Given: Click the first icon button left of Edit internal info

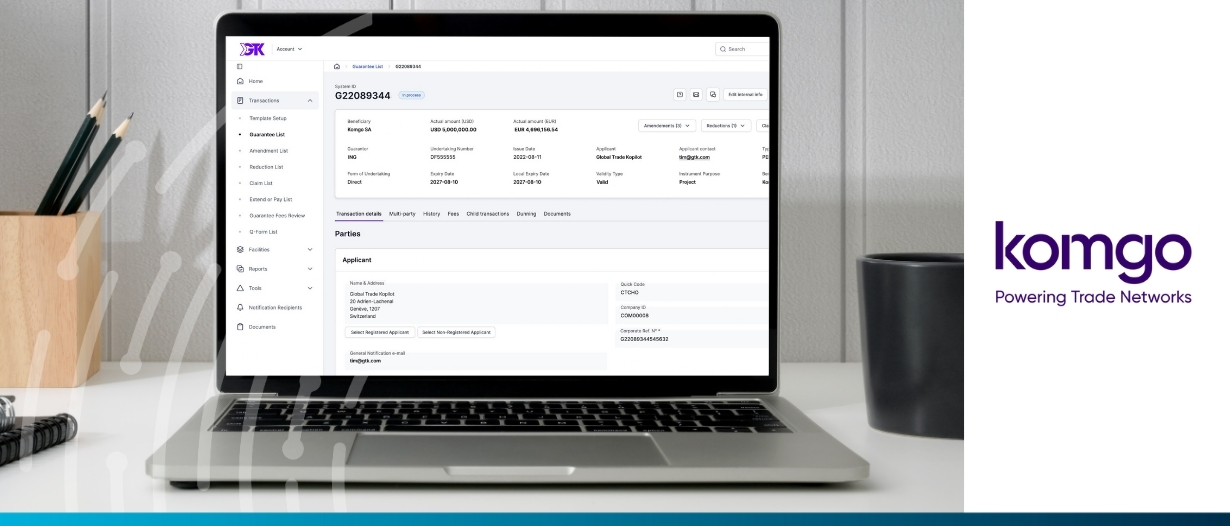Looking at the screenshot, I should click(x=679, y=94).
